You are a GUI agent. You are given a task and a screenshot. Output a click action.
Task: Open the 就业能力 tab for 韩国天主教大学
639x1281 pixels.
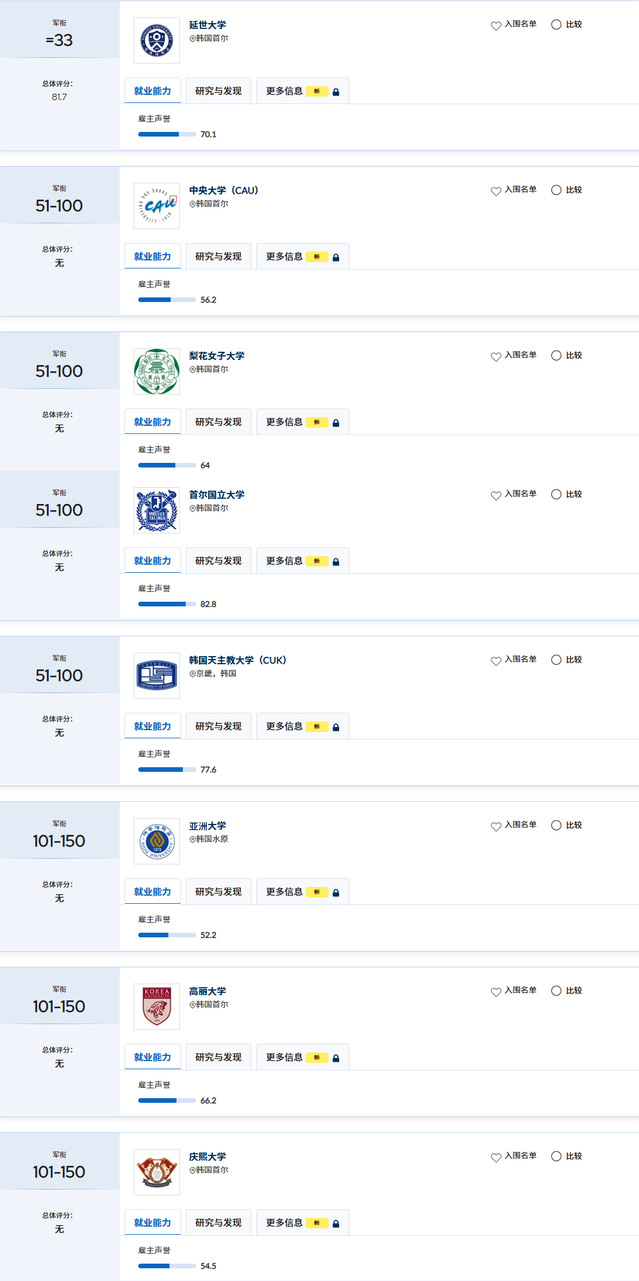click(153, 727)
